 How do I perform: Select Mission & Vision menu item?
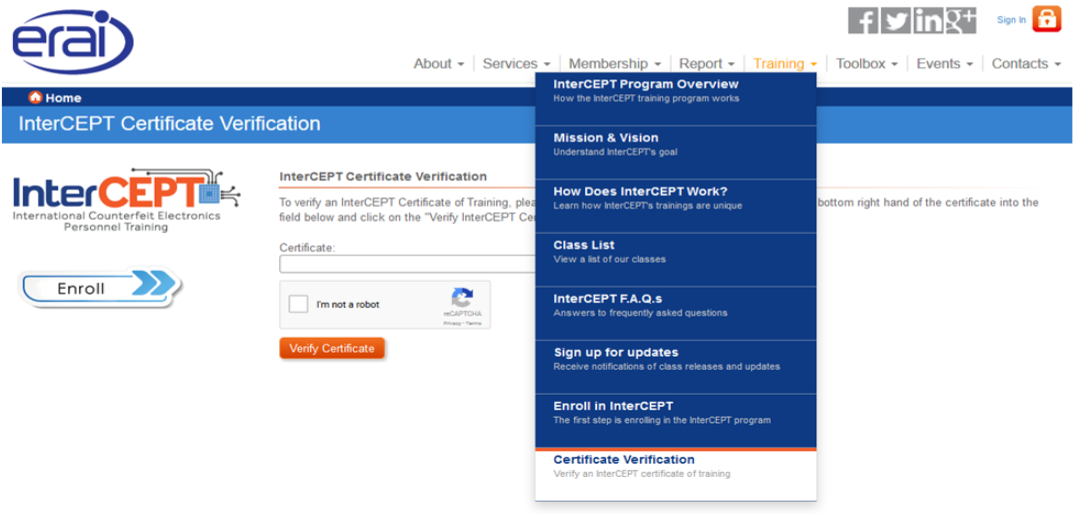click(676, 152)
